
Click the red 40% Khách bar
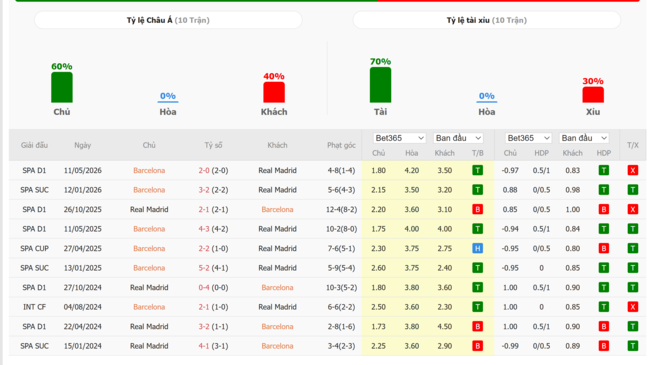(x=274, y=92)
